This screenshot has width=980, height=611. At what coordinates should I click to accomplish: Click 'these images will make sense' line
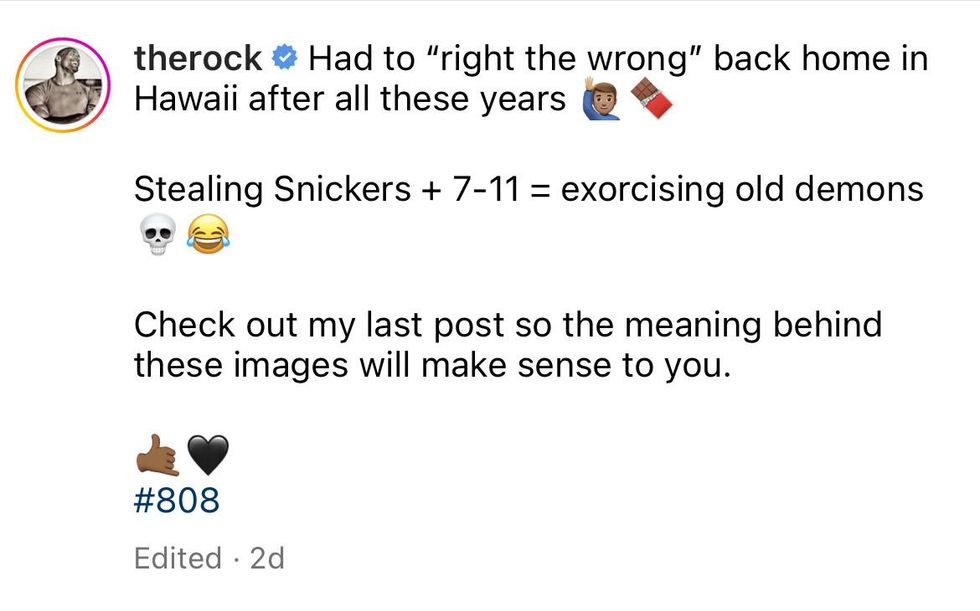[433, 366]
